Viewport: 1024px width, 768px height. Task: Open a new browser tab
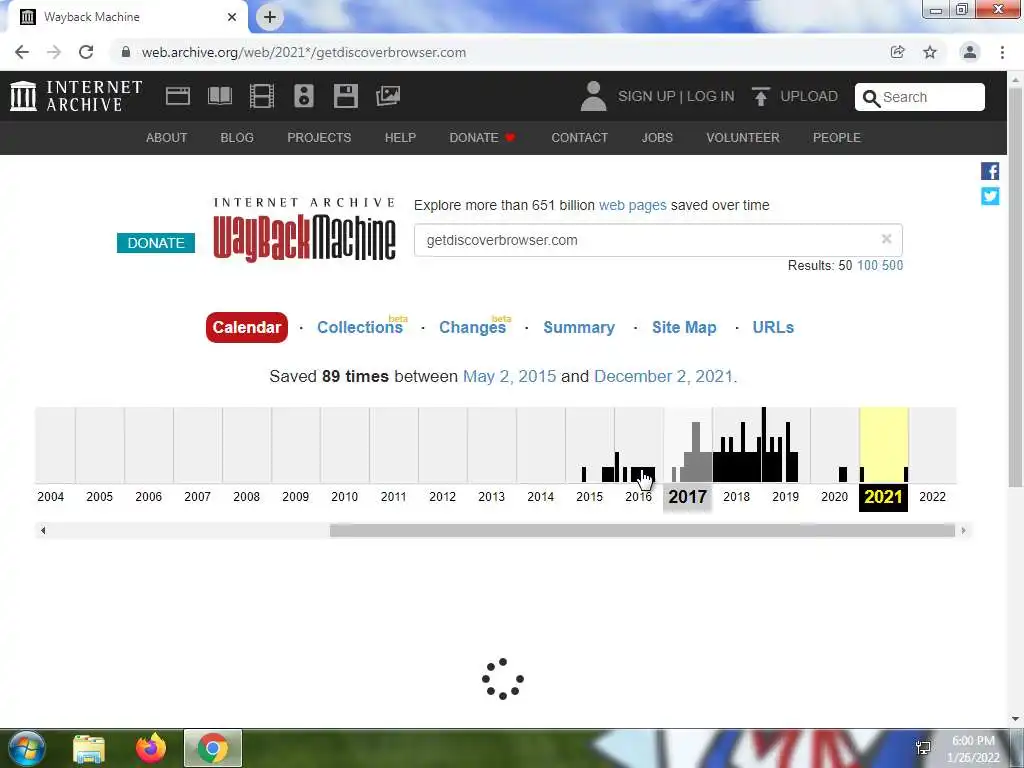(270, 17)
